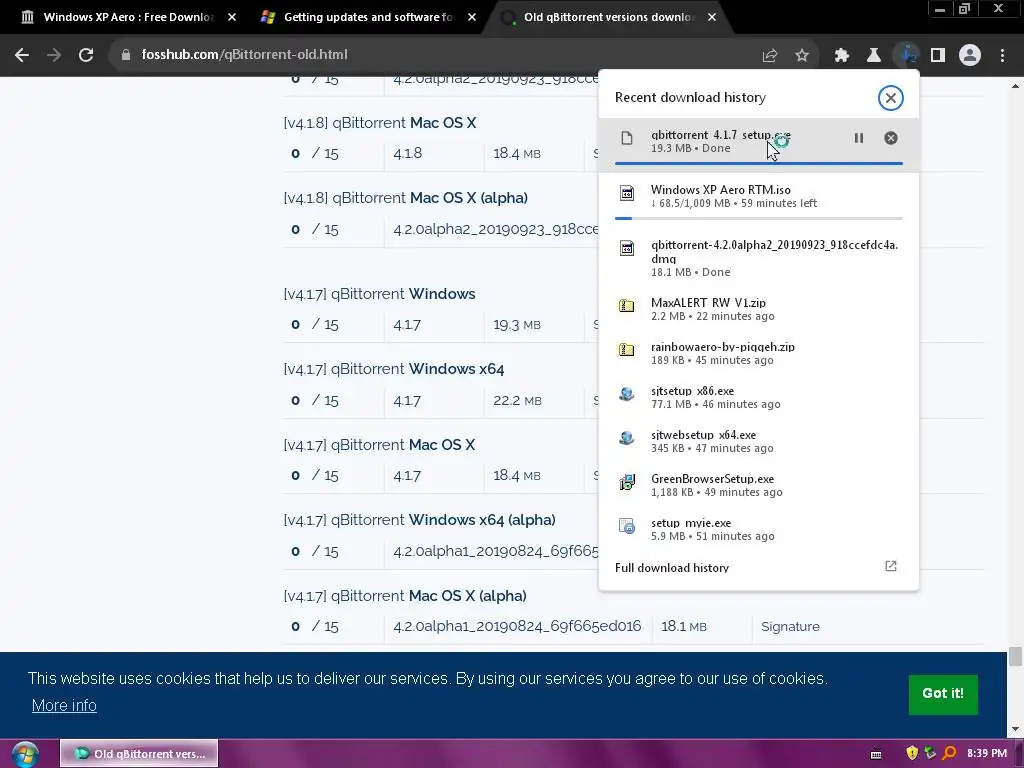The image size is (1024, 768).
Task: Click the orange magnifier tray icon
Action: pos(950,754)
